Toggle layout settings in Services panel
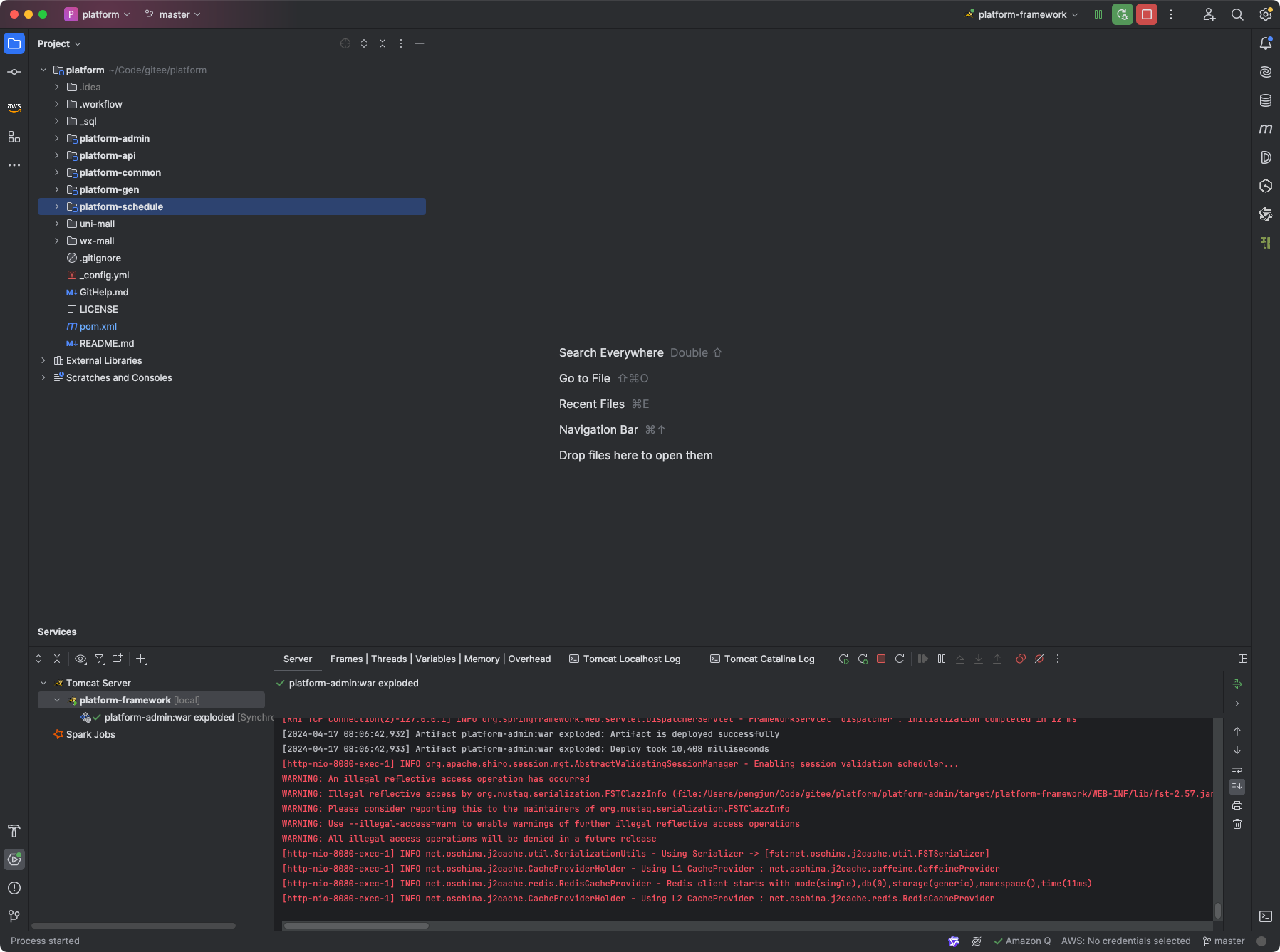Image resolution: width=1280 pixels, height=952 pixels. tap(1243, 659)
